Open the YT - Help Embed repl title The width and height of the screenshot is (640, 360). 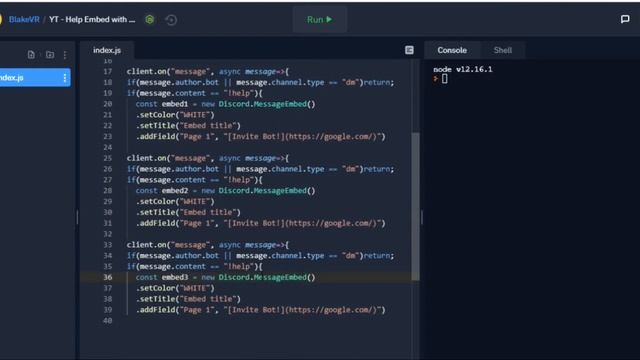click(x=92, y=20)
